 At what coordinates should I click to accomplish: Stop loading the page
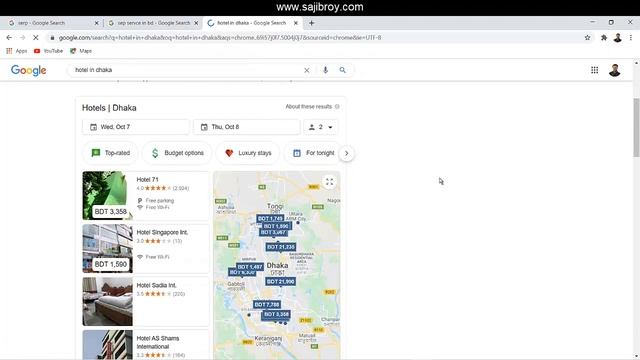coord(36,38)
